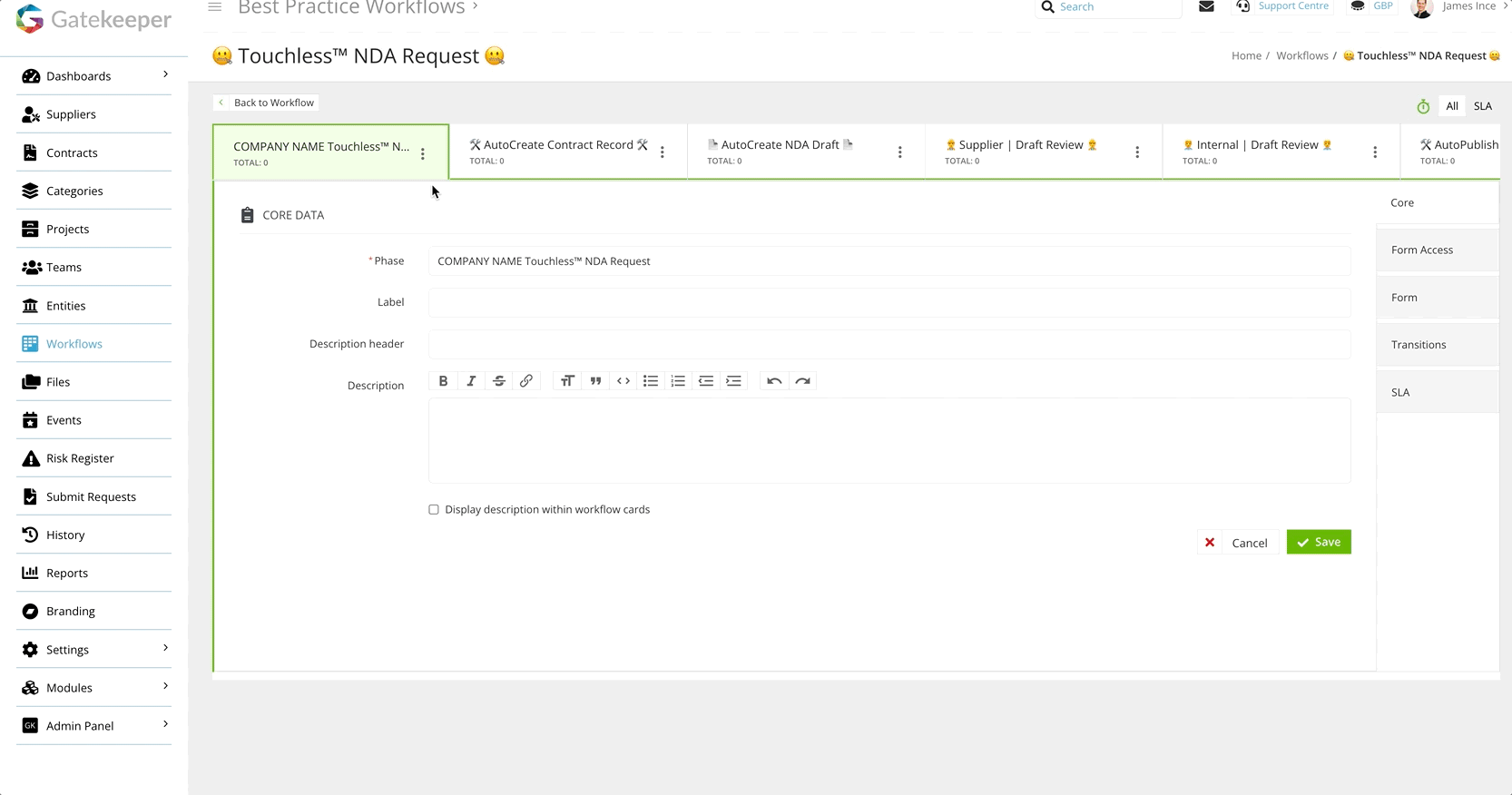
Task: Show SLA view filter near All
Action: click(1483, 106)
